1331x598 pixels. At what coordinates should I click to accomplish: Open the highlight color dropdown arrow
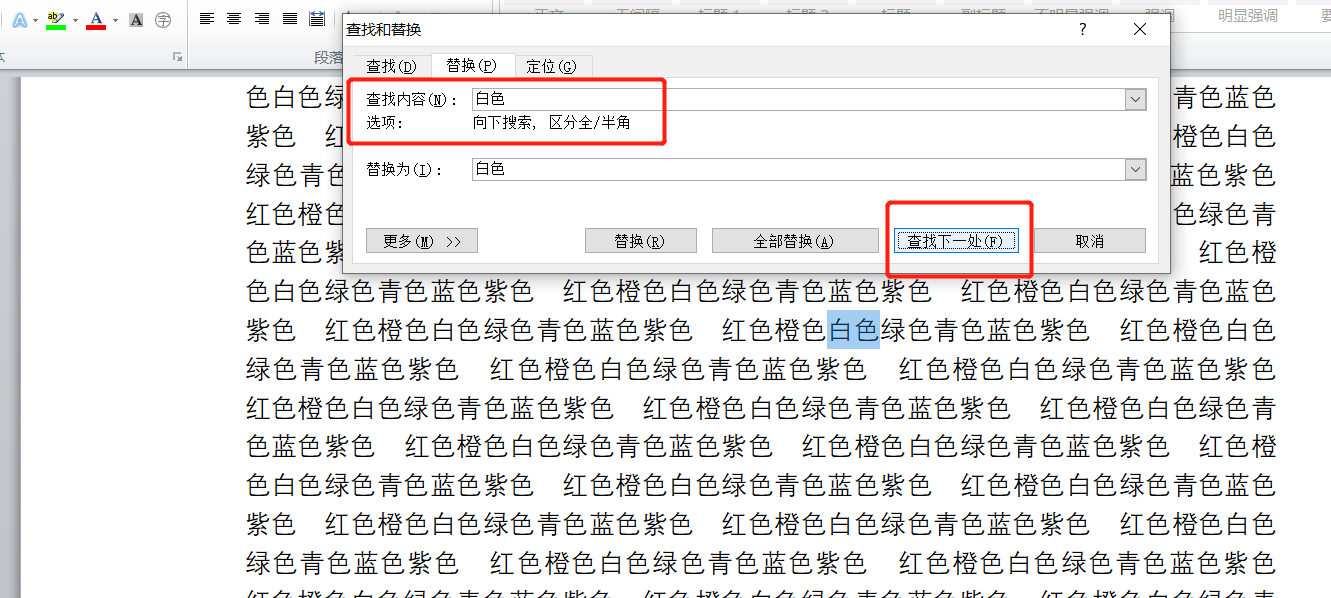(75, 20)
